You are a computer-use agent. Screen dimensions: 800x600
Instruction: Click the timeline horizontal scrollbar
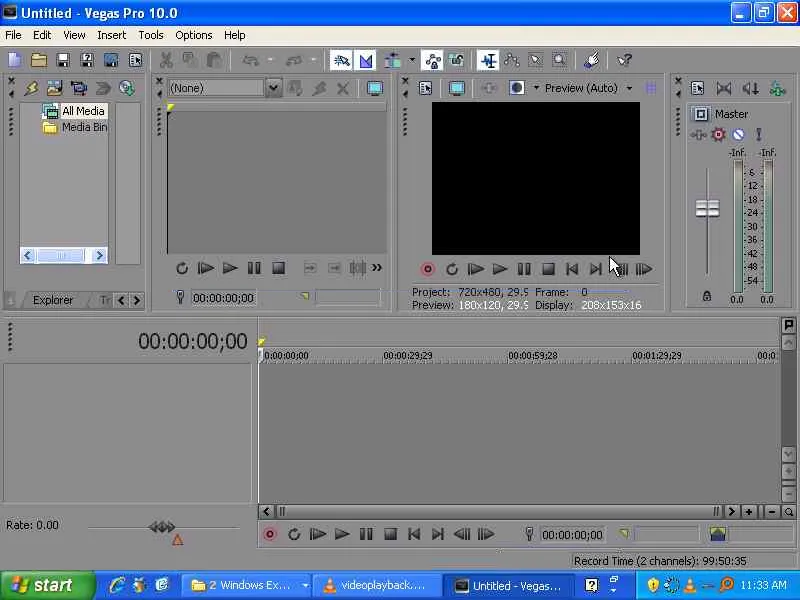[x=498, y=511]
